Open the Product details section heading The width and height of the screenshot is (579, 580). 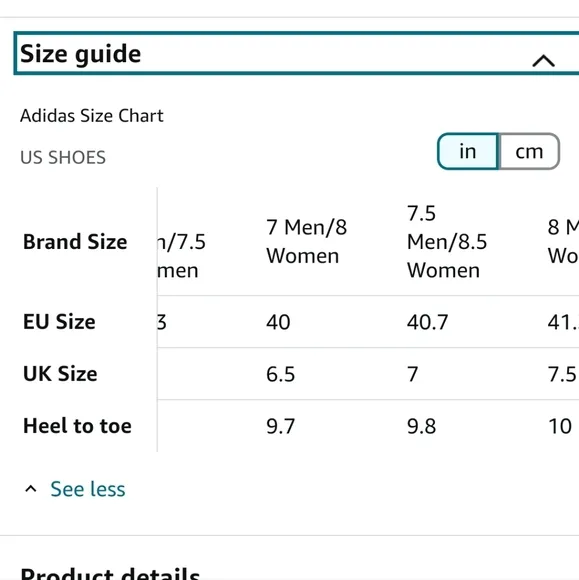(110, 573)
